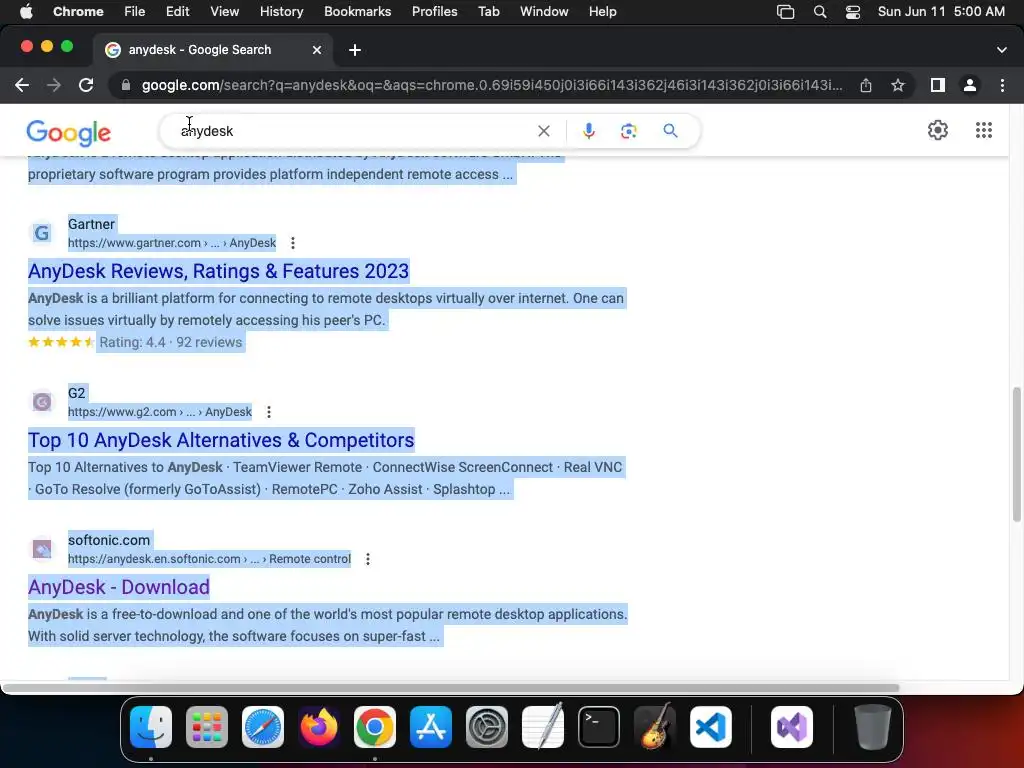
Task: Open the Help menu
Action: click(602, 12)
